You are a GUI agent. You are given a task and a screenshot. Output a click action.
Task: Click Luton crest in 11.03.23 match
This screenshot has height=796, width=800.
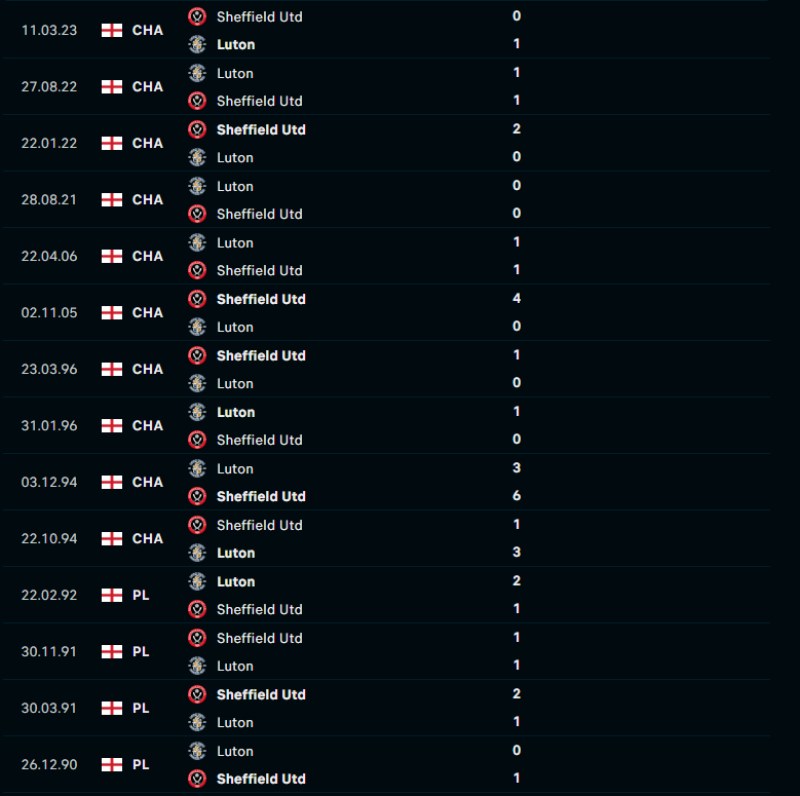pyautogui.click(x=197, y=44)
